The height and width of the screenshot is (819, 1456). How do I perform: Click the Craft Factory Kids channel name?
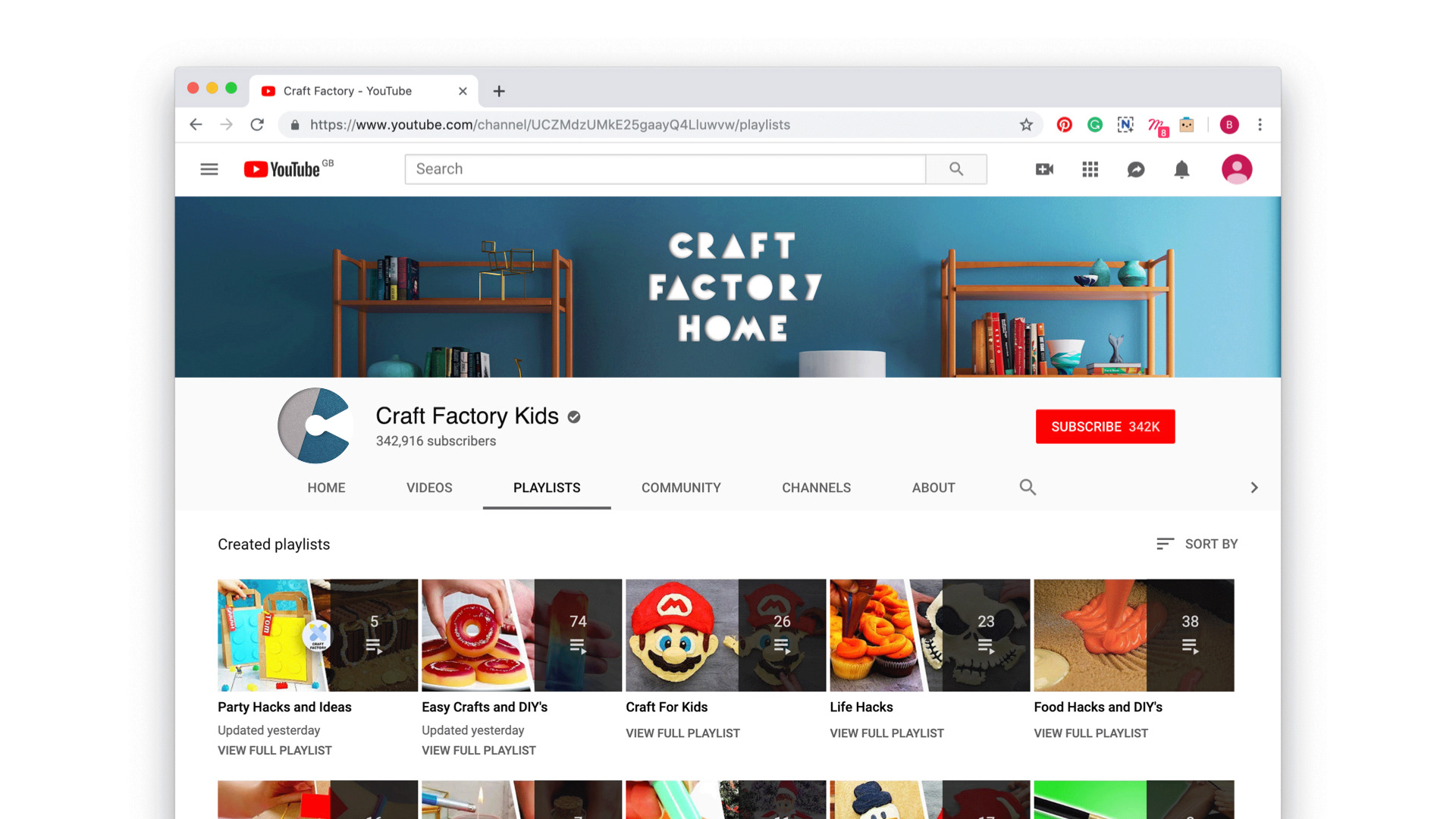(x=467, y=416)
